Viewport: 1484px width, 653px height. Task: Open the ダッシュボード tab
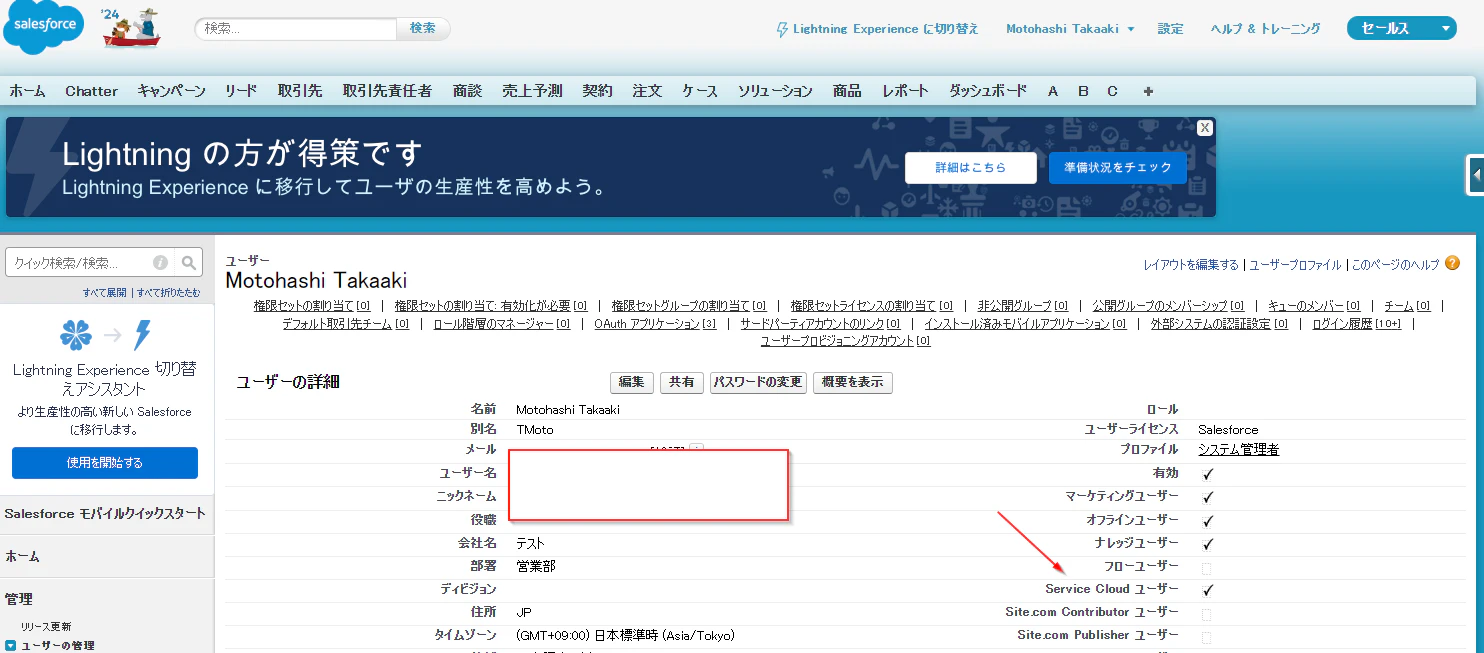pyautogui.click(x=988, y=91)
